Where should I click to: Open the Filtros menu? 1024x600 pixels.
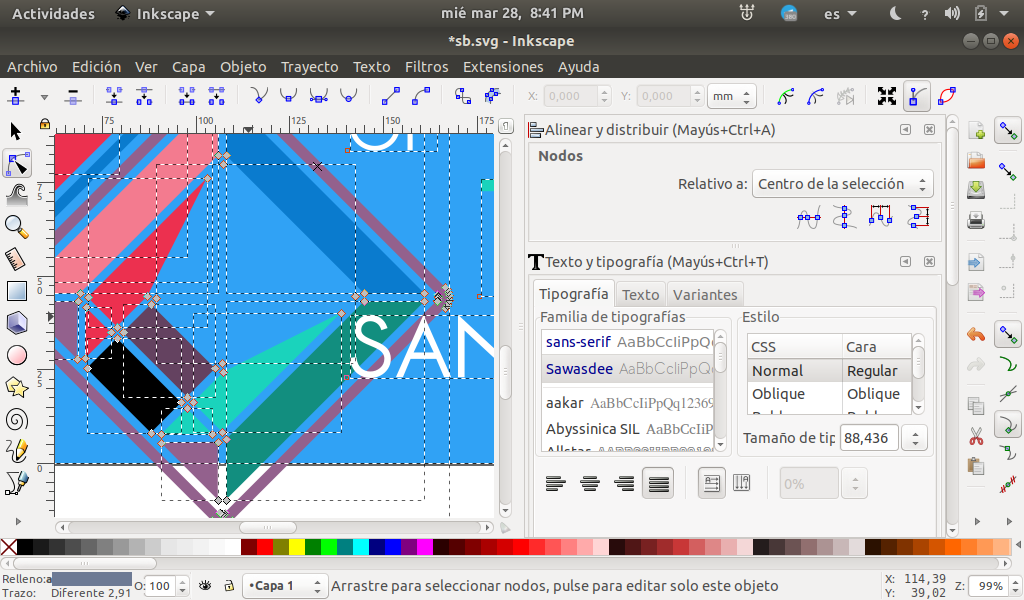click(x=426, y=67)
